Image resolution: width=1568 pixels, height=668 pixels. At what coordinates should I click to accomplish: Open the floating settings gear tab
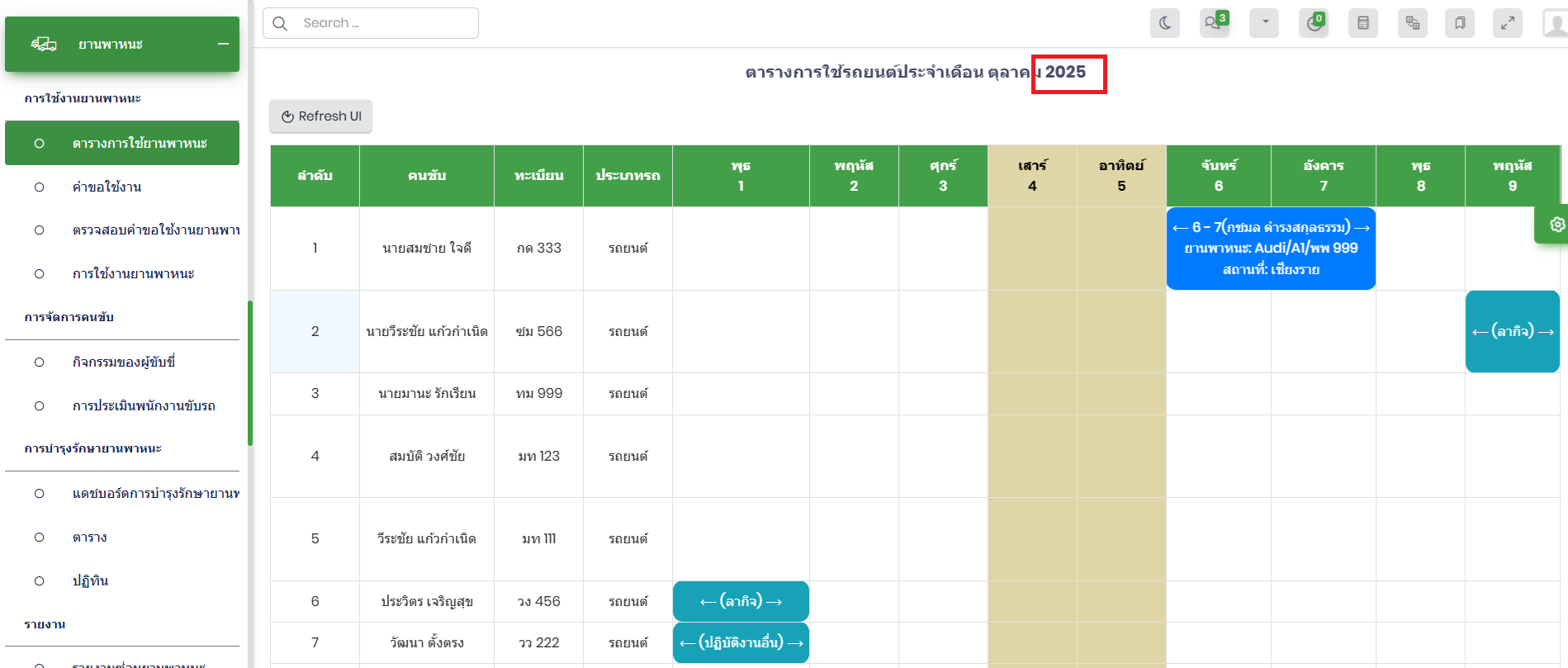click(1556, 225)
